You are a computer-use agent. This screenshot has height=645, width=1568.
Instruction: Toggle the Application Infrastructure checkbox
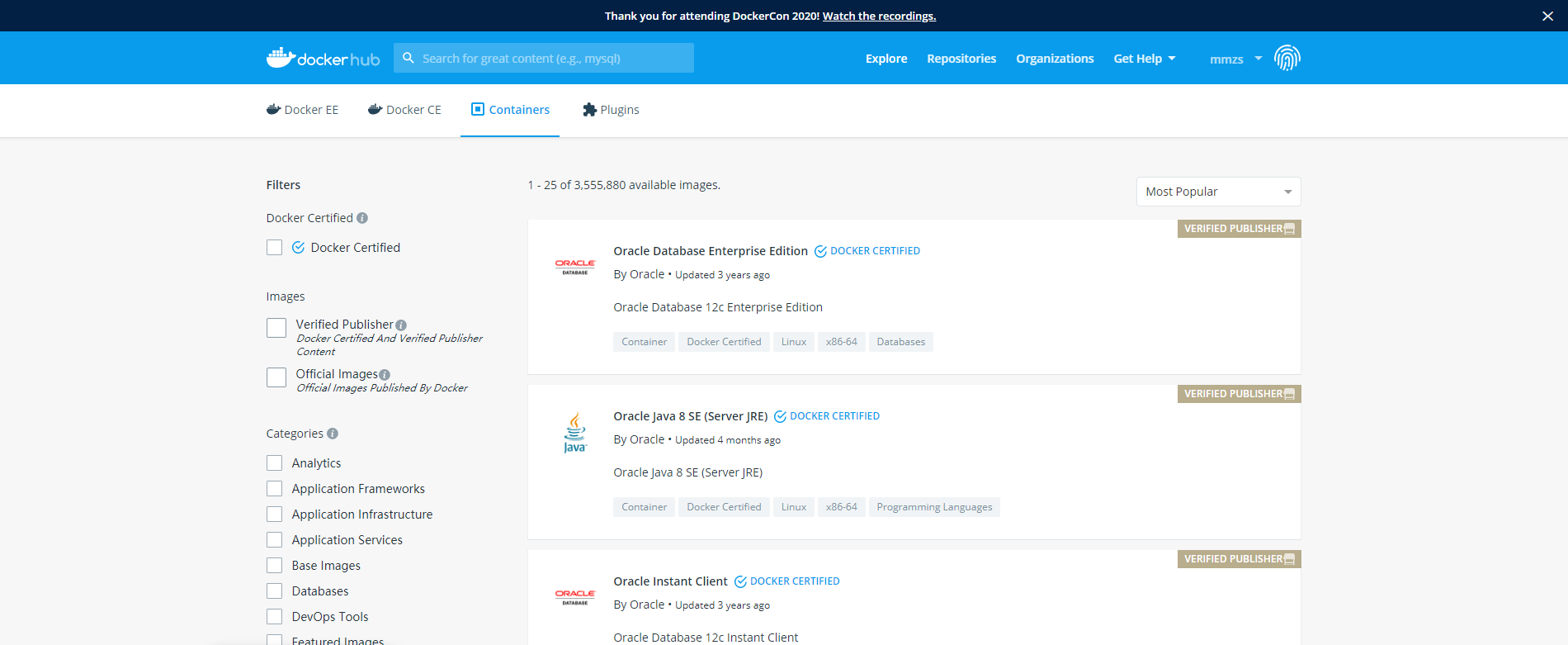(x=275, y=515)
